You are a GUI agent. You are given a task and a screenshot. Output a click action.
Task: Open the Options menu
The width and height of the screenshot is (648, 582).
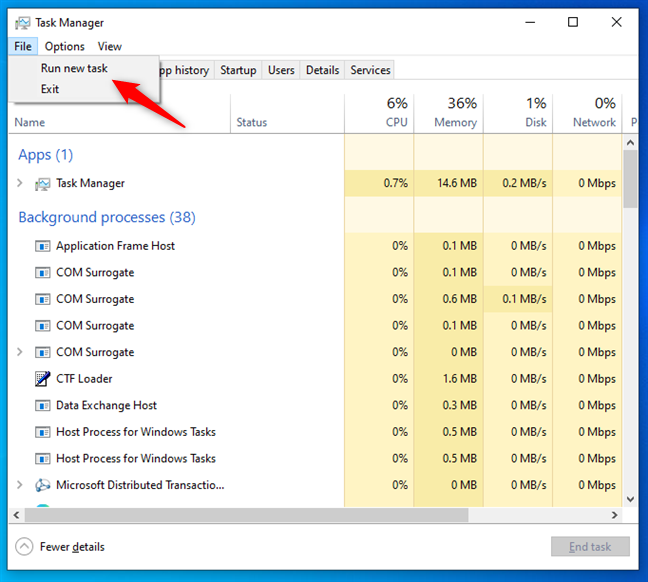coord(64,46)
